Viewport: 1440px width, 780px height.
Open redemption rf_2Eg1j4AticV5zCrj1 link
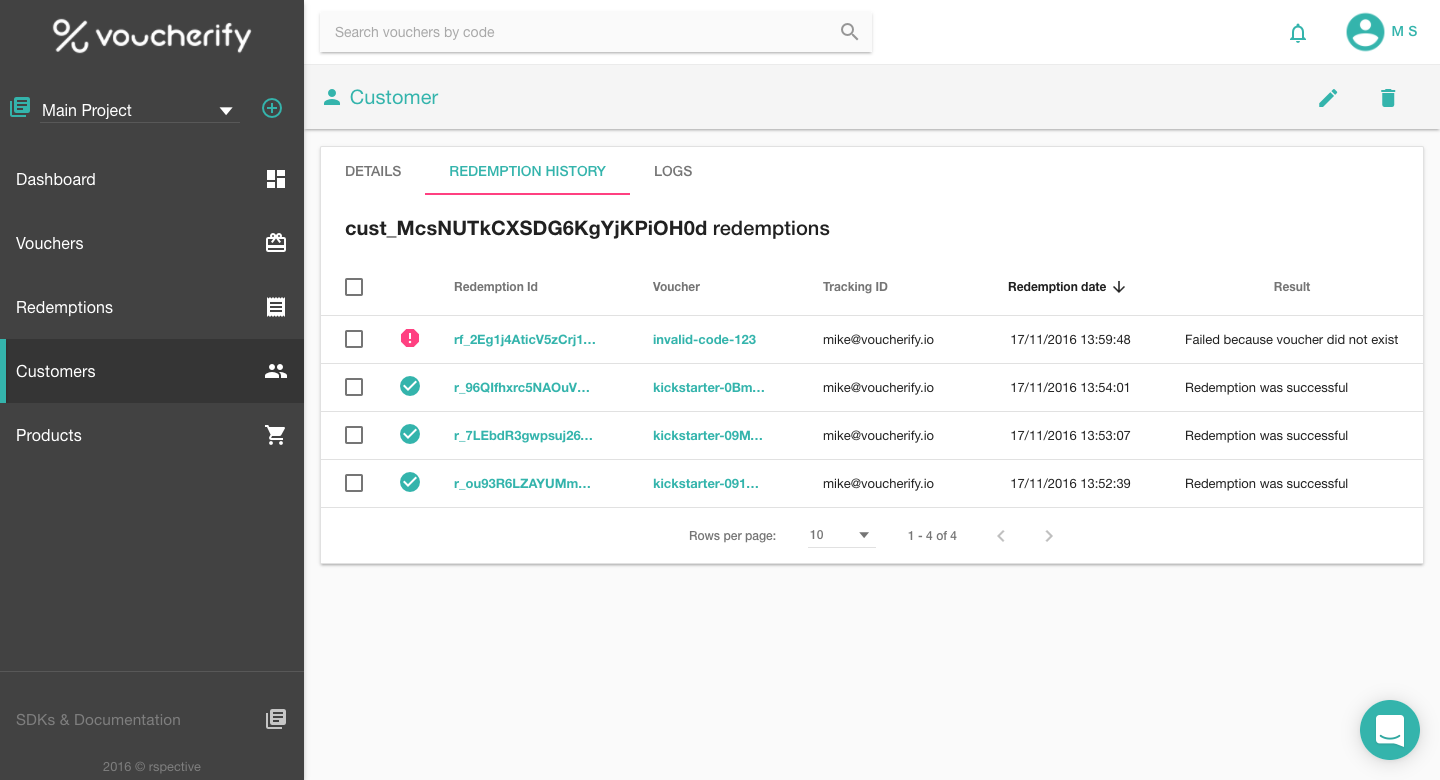point(524,339)
